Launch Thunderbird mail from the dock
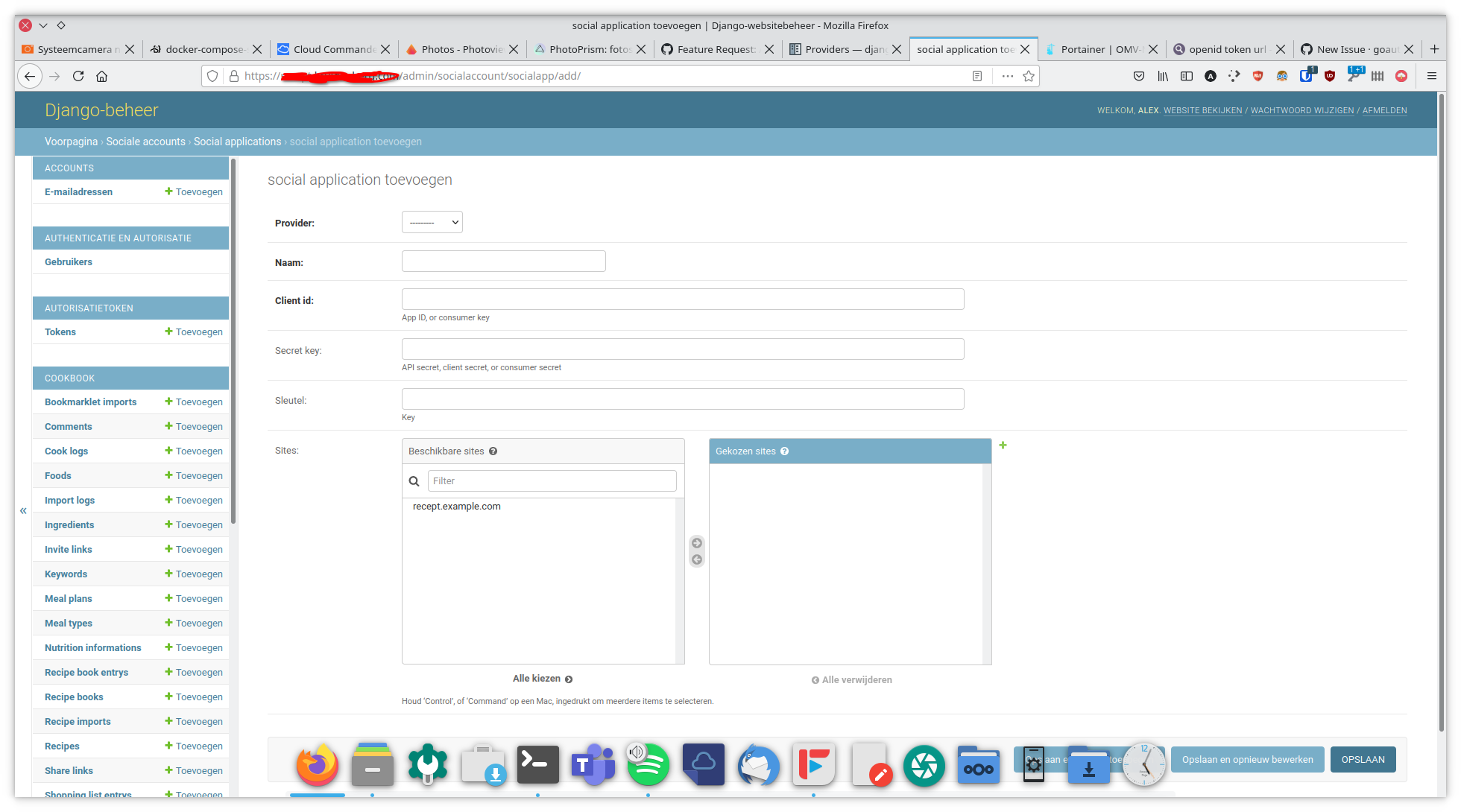Image resolution: width=1461 pixels, height=812 pixels. point(758,764)
